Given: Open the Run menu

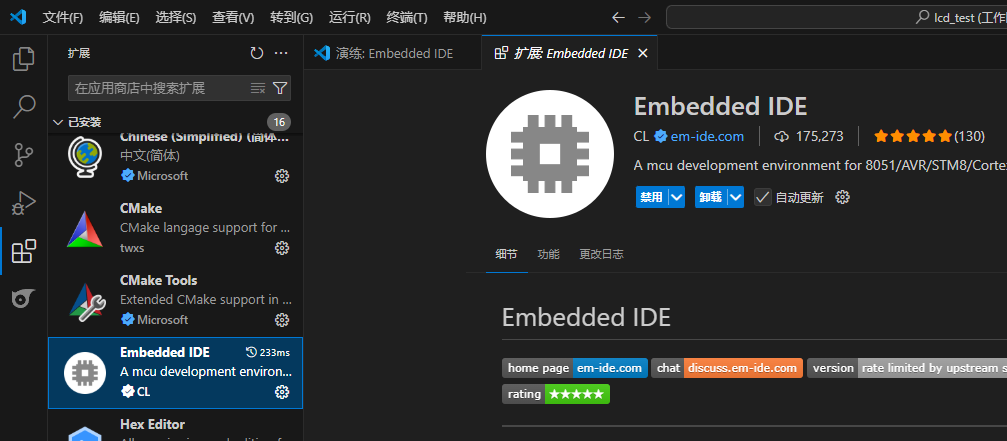Looking at the screenshot, I should (x=350, y=17).
